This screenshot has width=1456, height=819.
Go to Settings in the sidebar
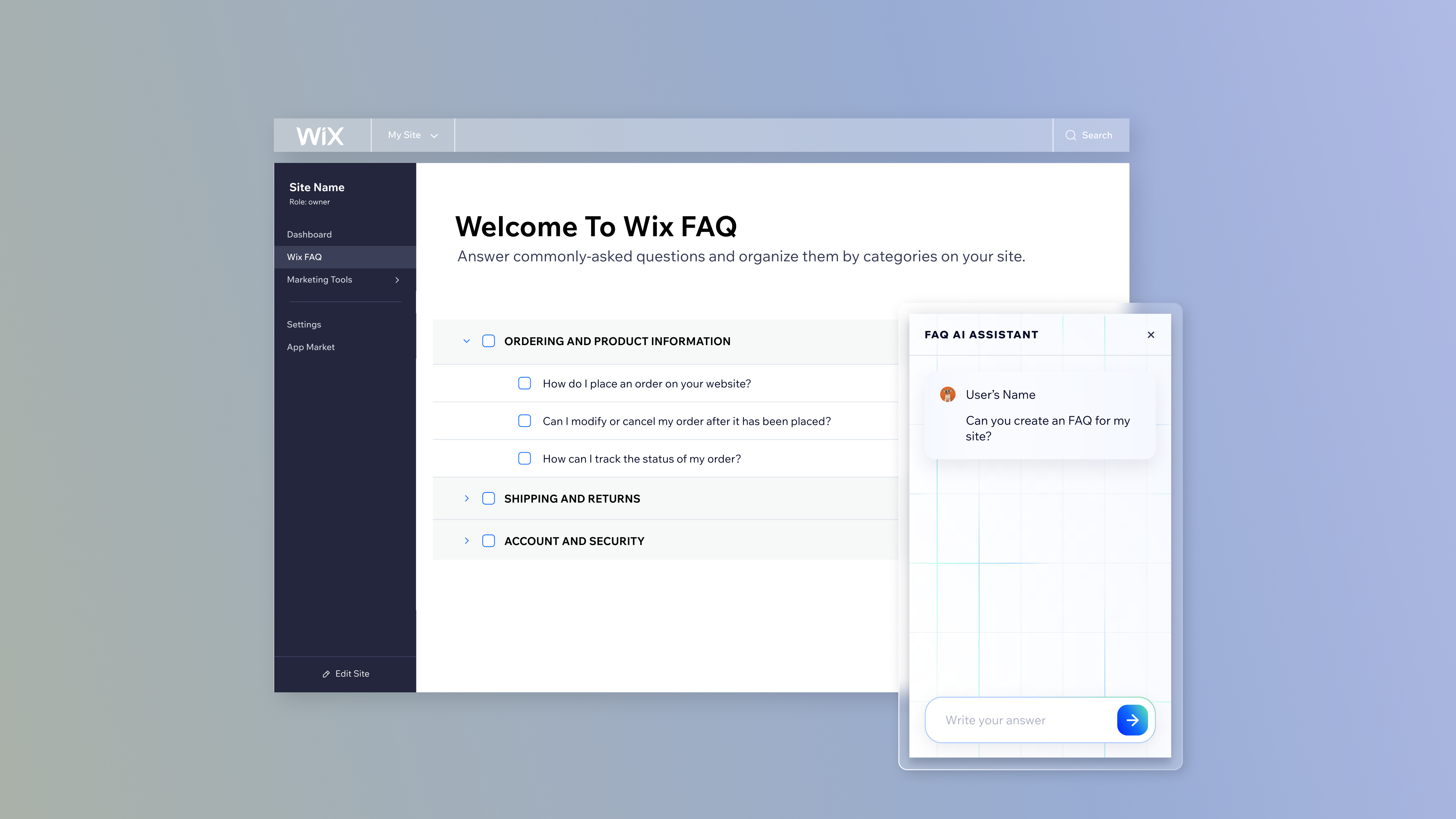(x=345, y=324)
